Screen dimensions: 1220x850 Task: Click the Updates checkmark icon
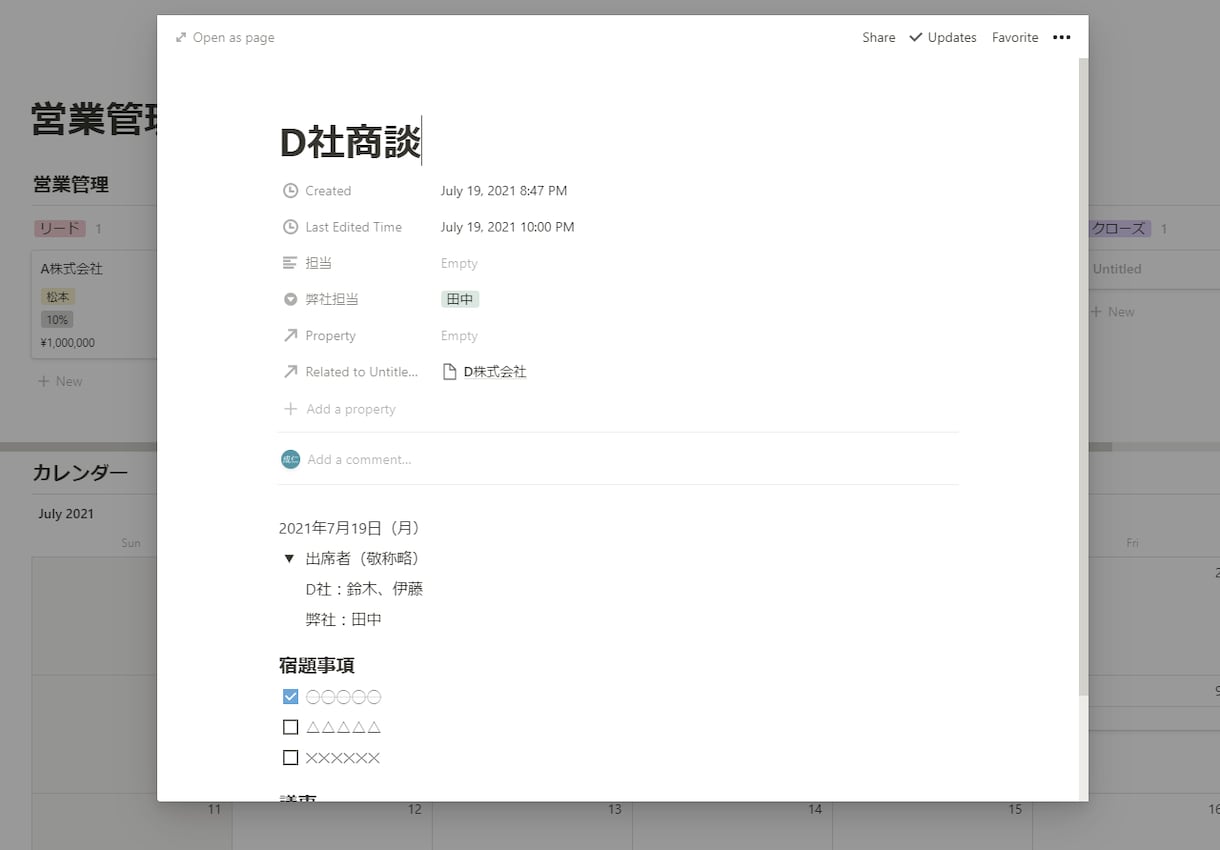pyautogui.click(x=916, y=38)
